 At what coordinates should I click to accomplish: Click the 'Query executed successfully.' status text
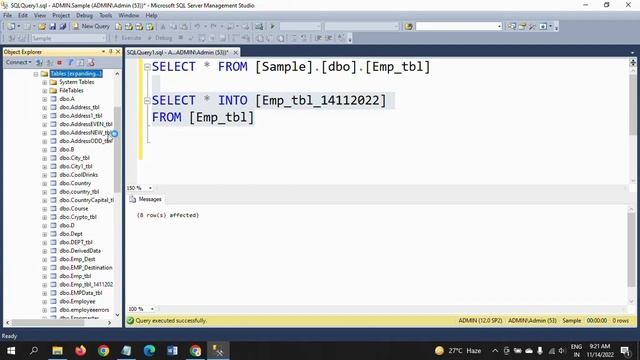(x=171, y=321)
